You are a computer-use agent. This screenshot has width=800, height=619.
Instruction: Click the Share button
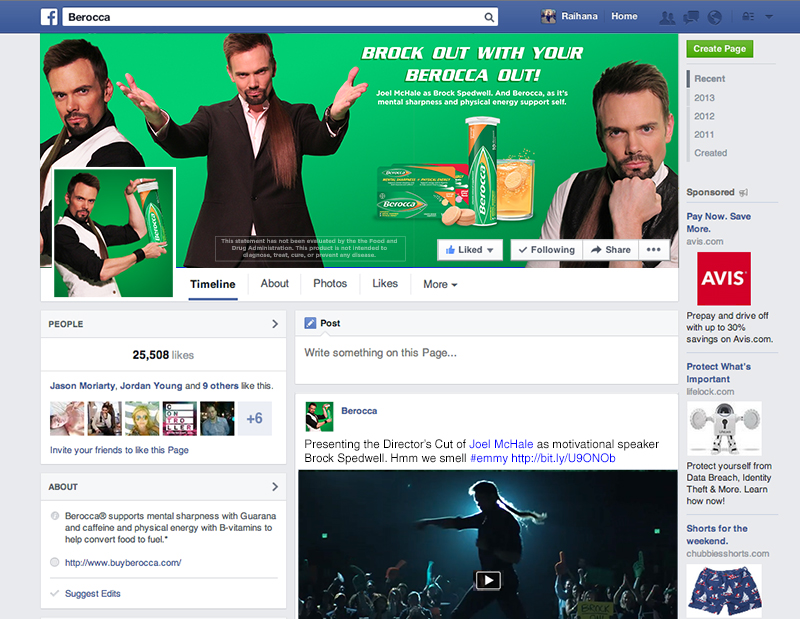tap(611, 250)
